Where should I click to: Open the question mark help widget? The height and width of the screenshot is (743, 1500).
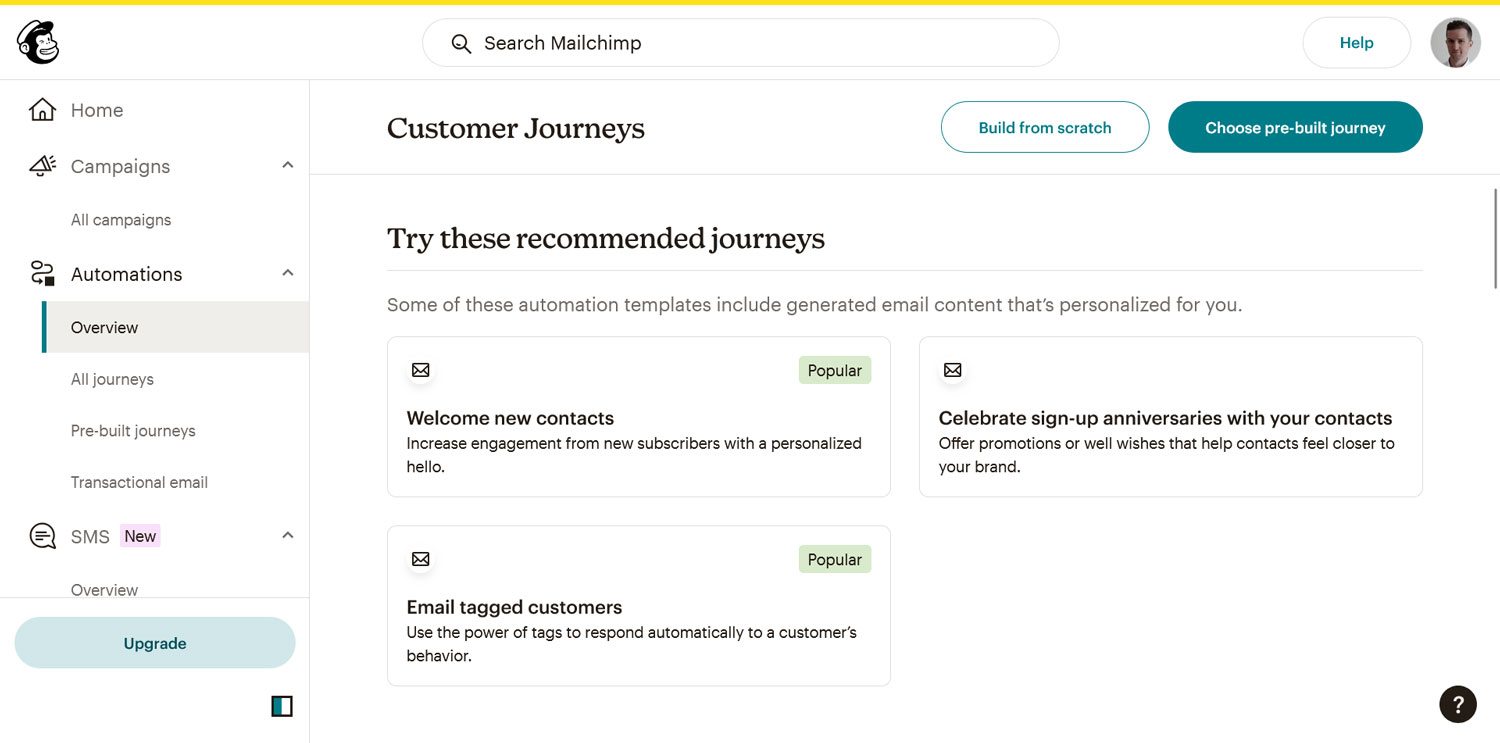1458,704
